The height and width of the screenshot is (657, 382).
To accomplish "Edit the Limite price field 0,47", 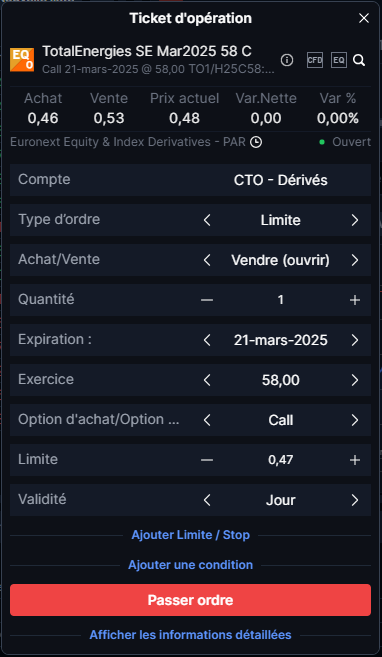I will 281,460.
